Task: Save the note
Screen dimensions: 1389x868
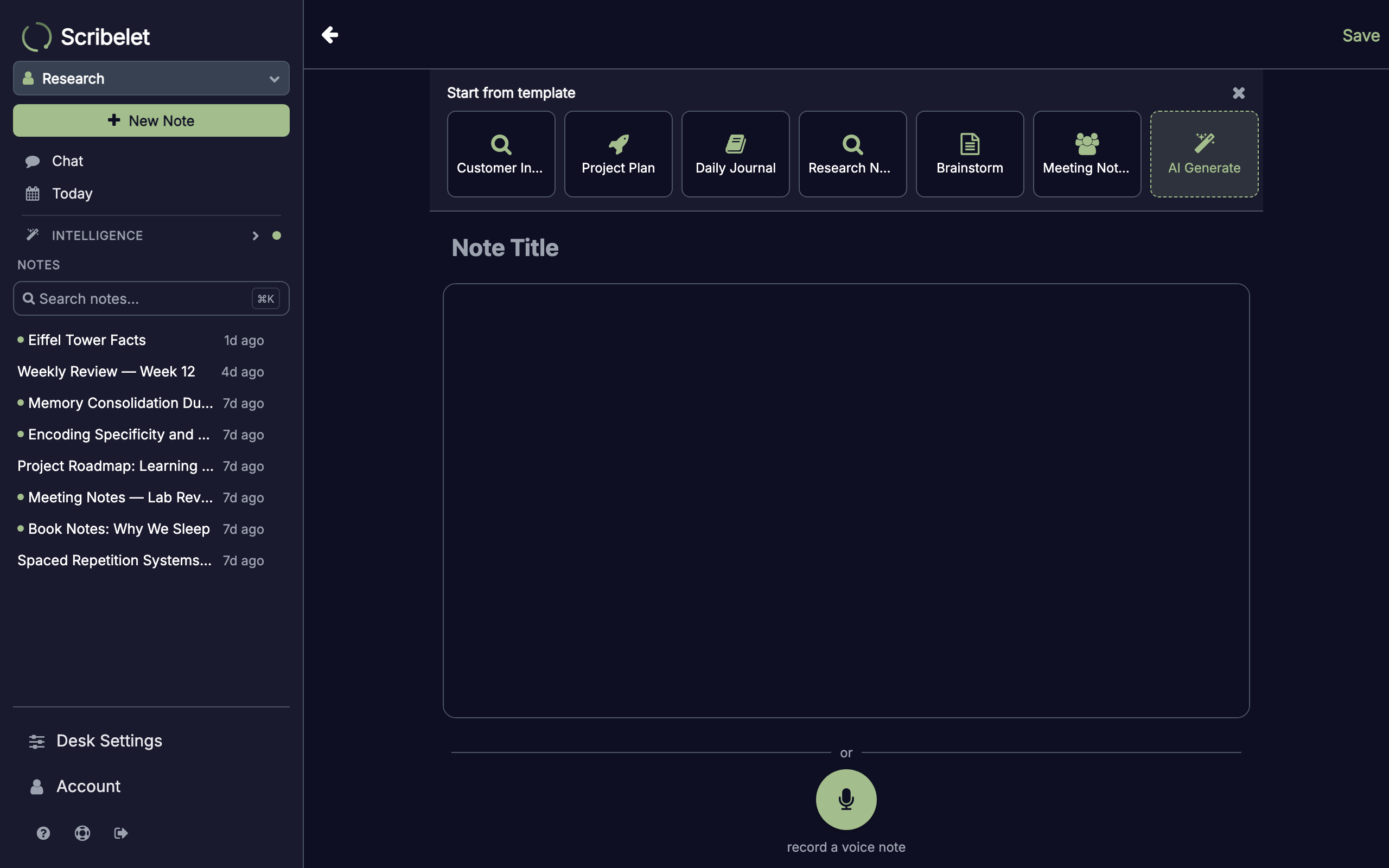Action: [1361, 36]
